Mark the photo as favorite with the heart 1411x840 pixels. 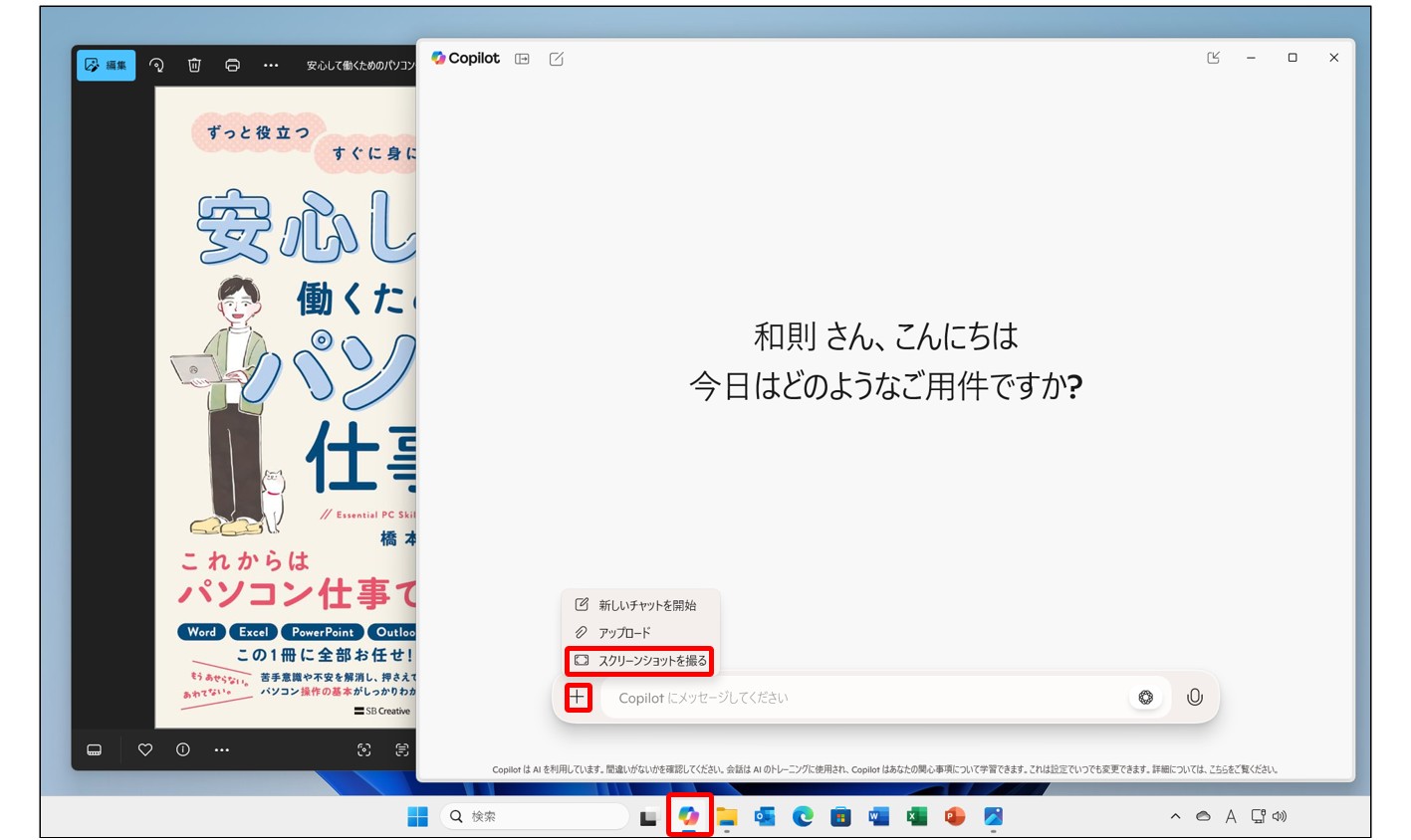click(x=145, y=749)
